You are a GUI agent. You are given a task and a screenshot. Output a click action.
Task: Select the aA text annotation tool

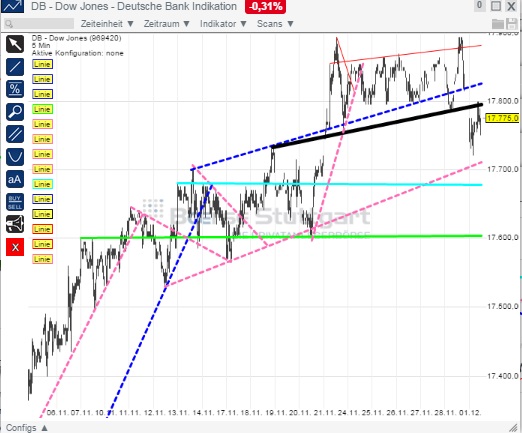pyautogui.click(x=15, y=179)
